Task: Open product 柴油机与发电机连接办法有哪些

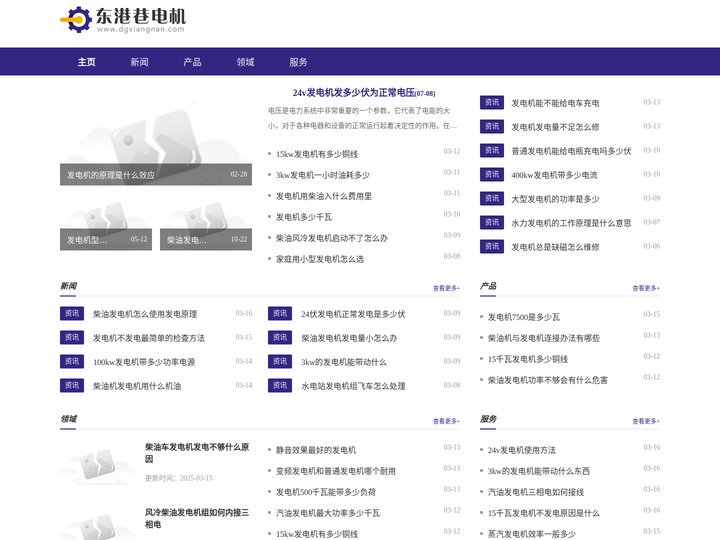Action: pos(544,338)
